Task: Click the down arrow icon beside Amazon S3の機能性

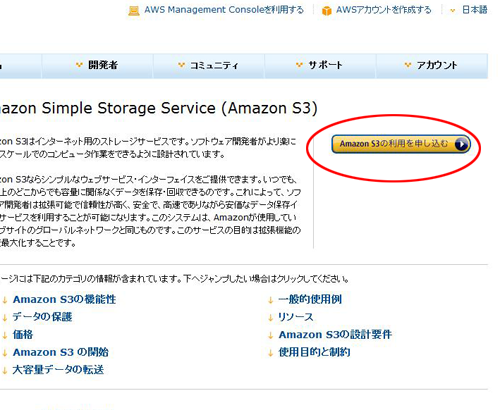Action: click(5, 300)
